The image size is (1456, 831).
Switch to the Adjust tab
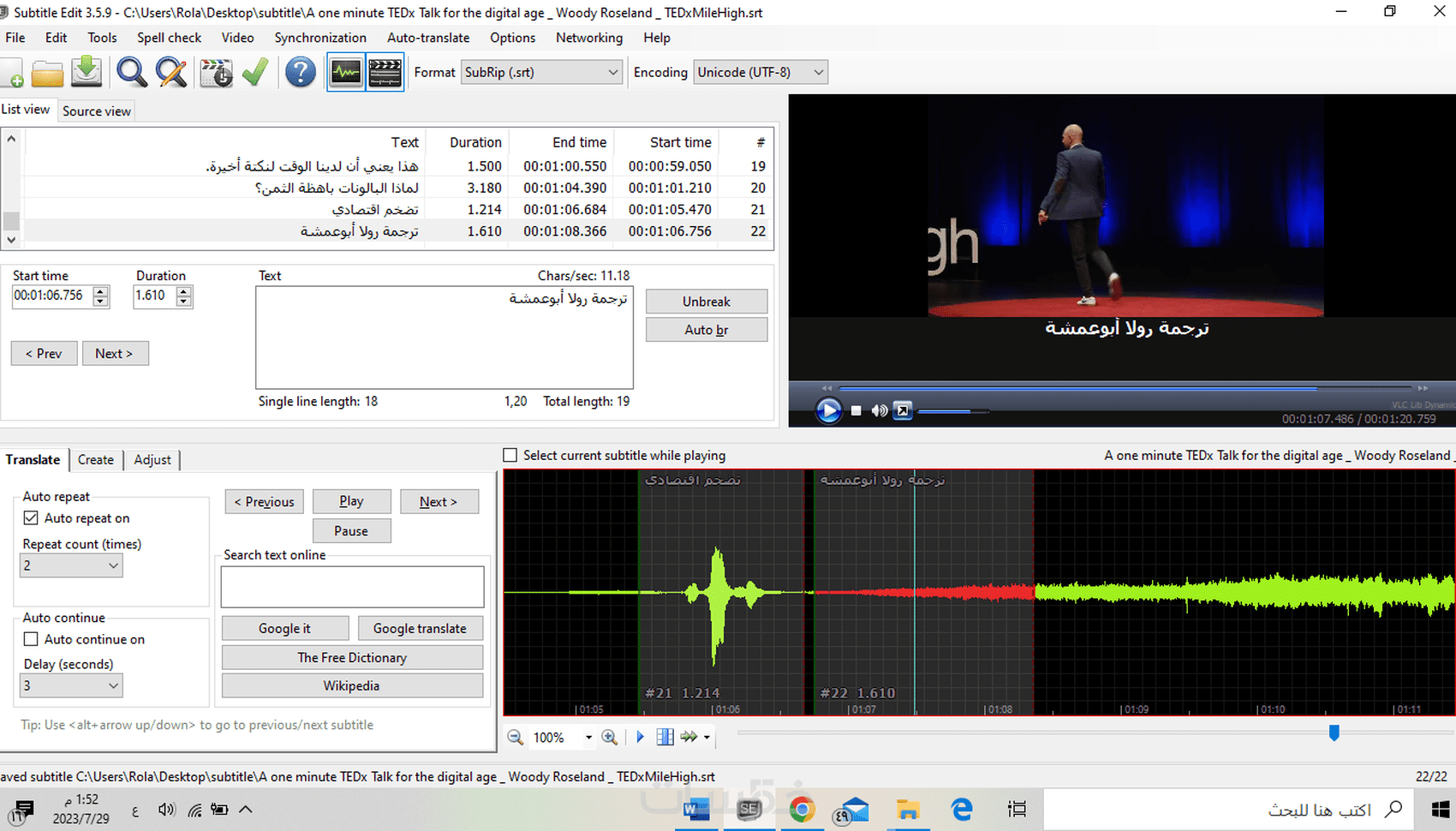[x=152, y=460]
